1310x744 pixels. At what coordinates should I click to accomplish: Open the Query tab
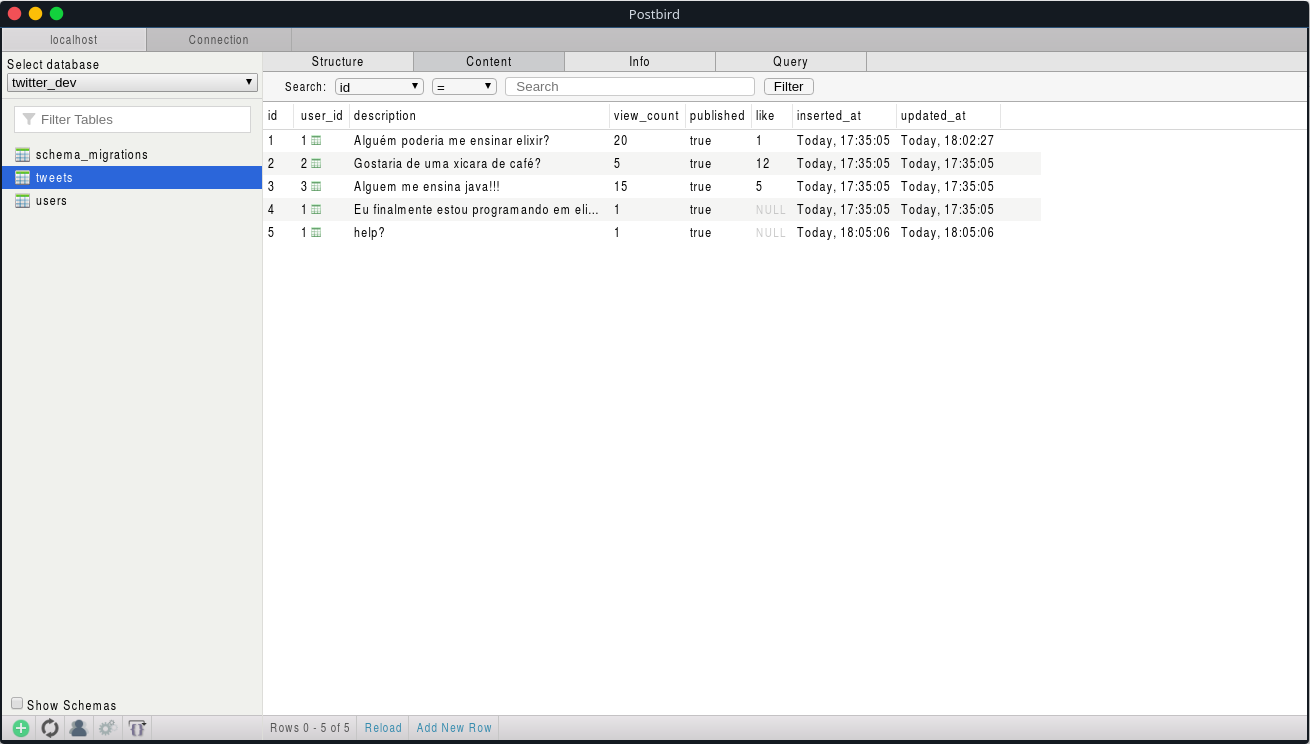tap(790, 61)
